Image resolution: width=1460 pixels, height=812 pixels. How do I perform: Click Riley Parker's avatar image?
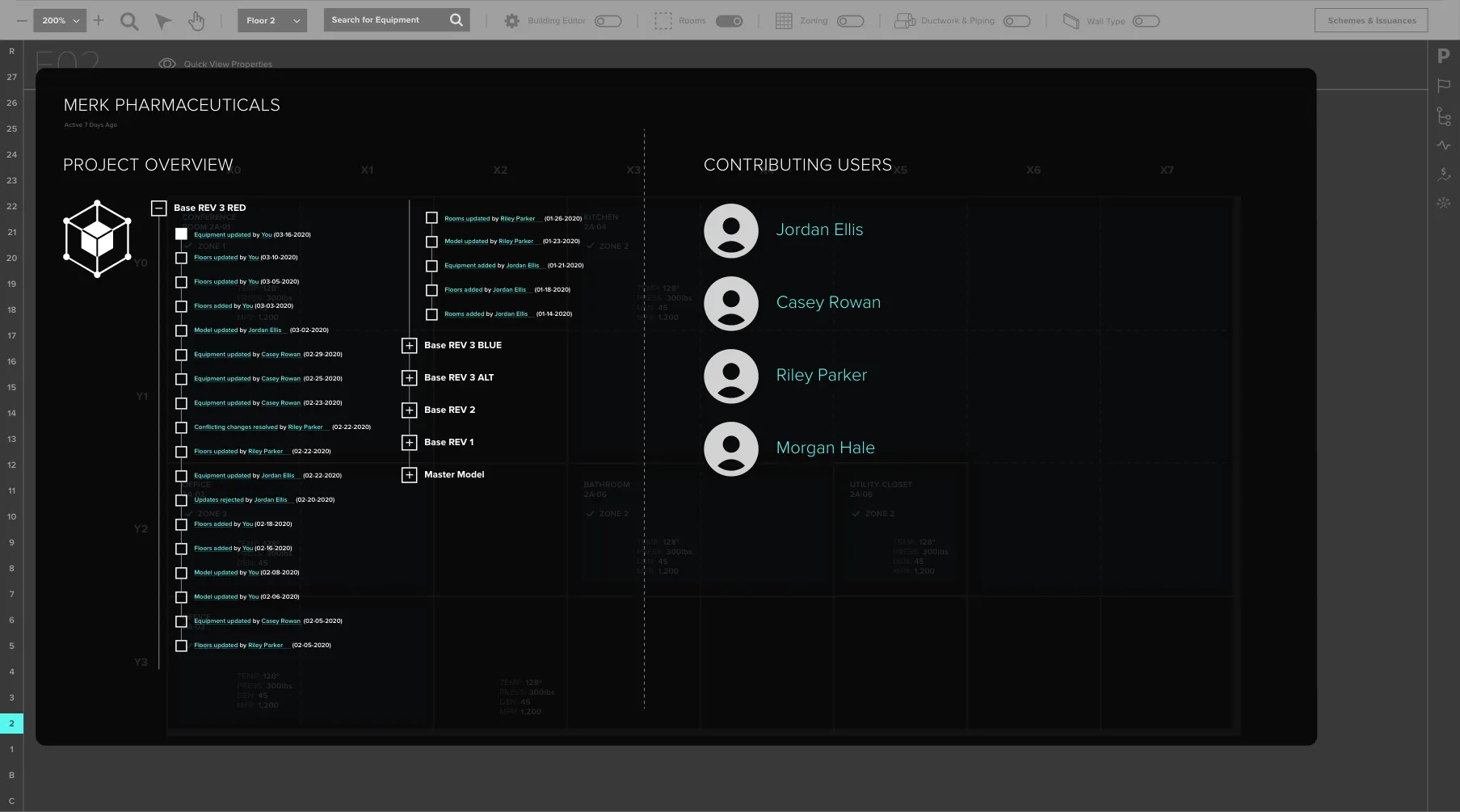[x=731, y=377]
